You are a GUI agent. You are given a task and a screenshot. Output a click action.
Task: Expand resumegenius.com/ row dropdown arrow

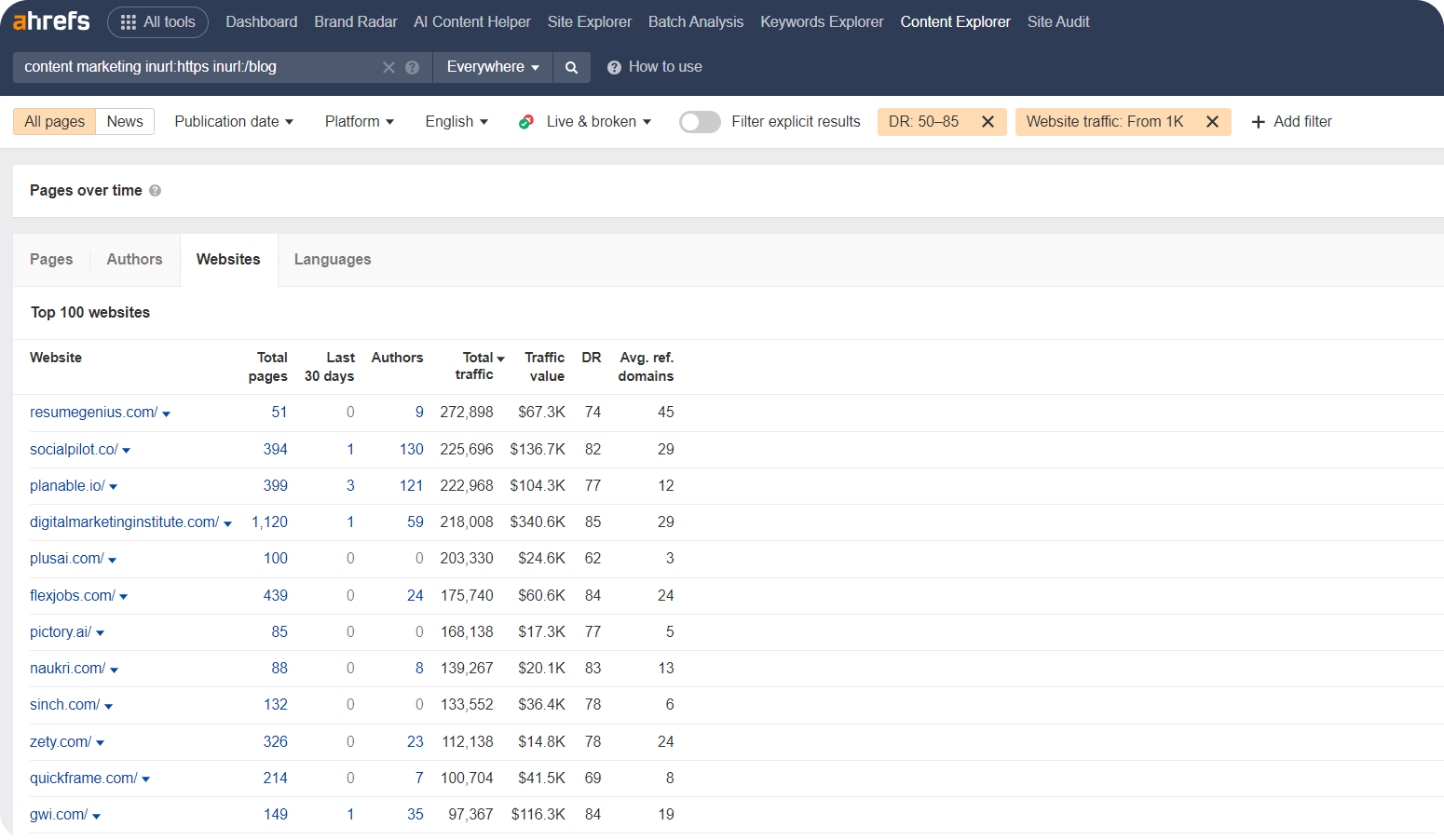(167, 413)
